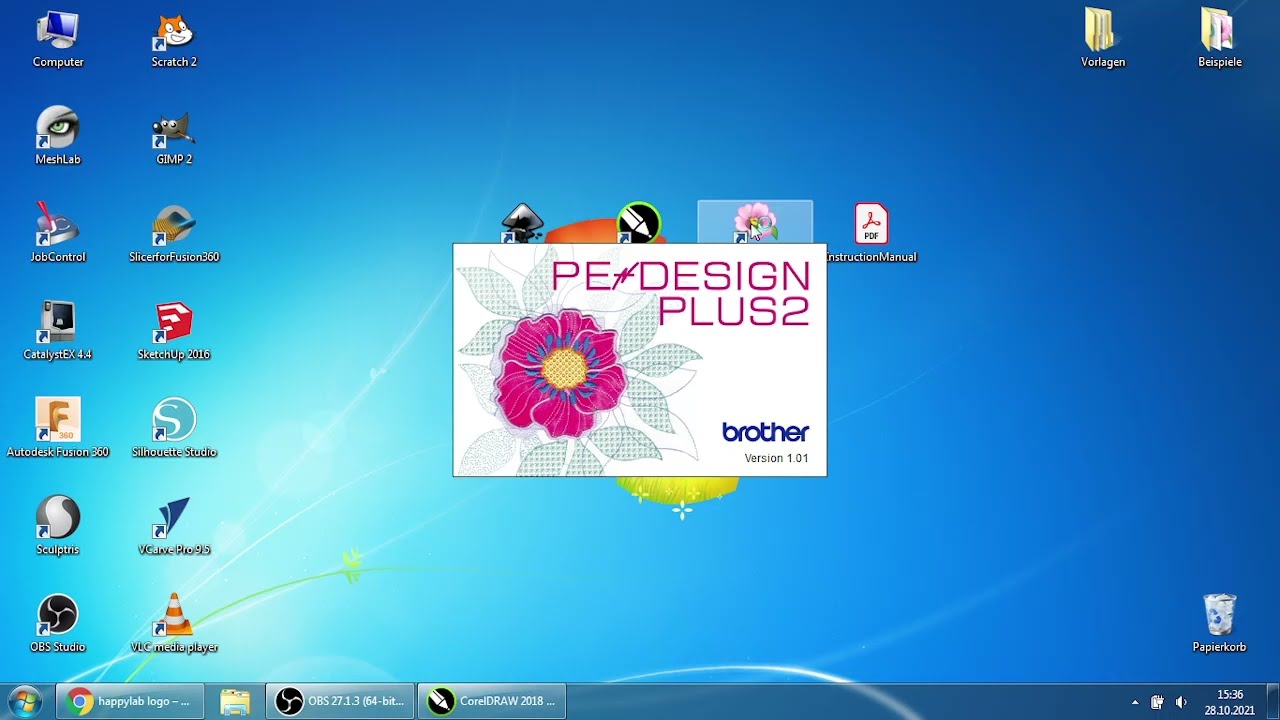The image size is (1280, 720).
Task: Click the CatalystEX 4.4 shortcut
Action: 58,331
